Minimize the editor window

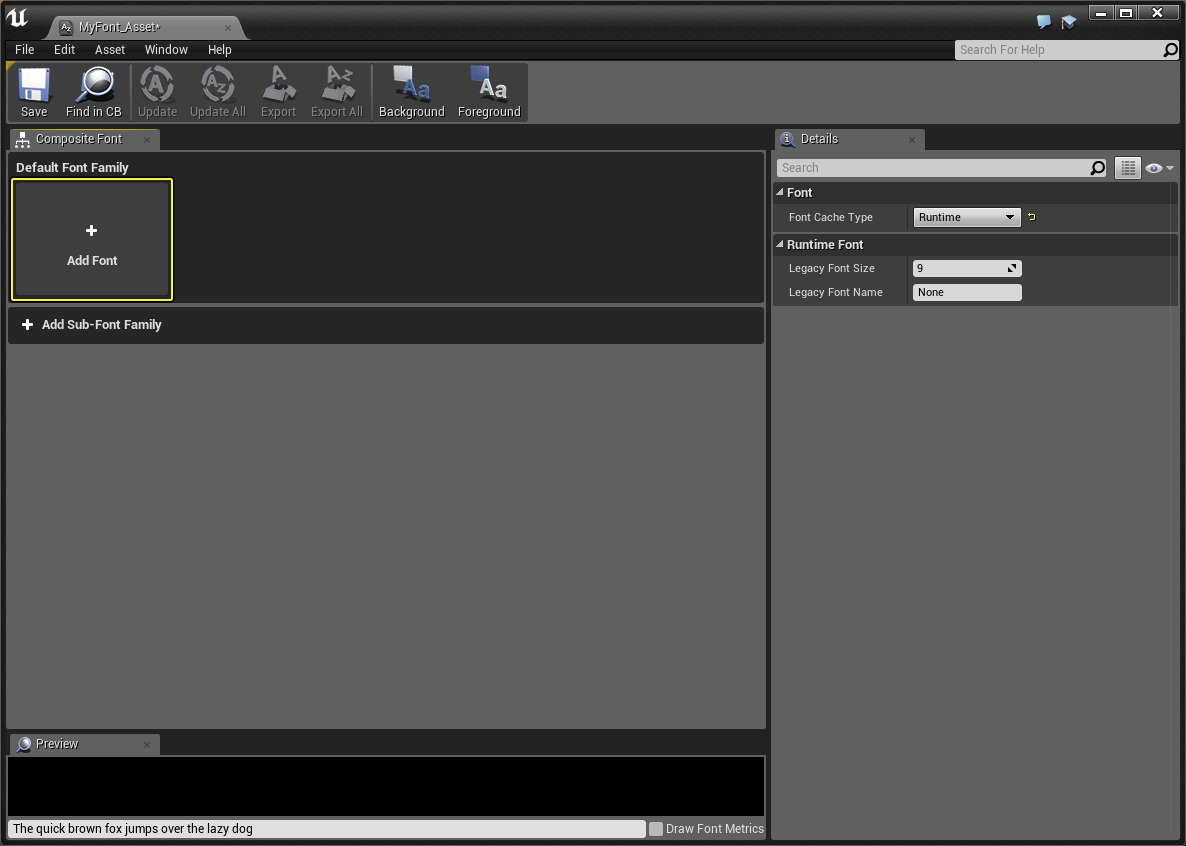(1101, 13)
